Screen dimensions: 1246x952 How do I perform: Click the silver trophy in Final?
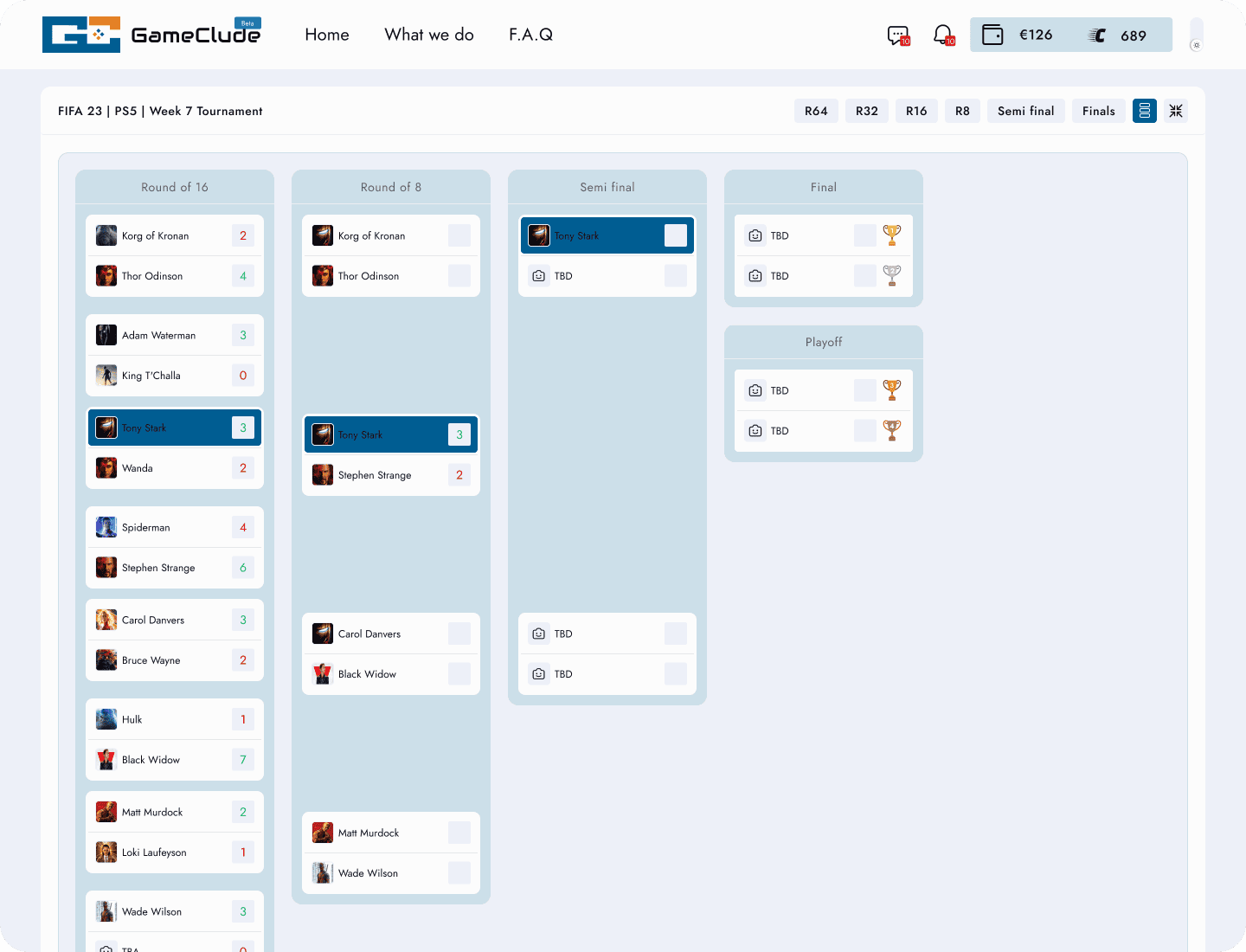click(x=892, y=276)
